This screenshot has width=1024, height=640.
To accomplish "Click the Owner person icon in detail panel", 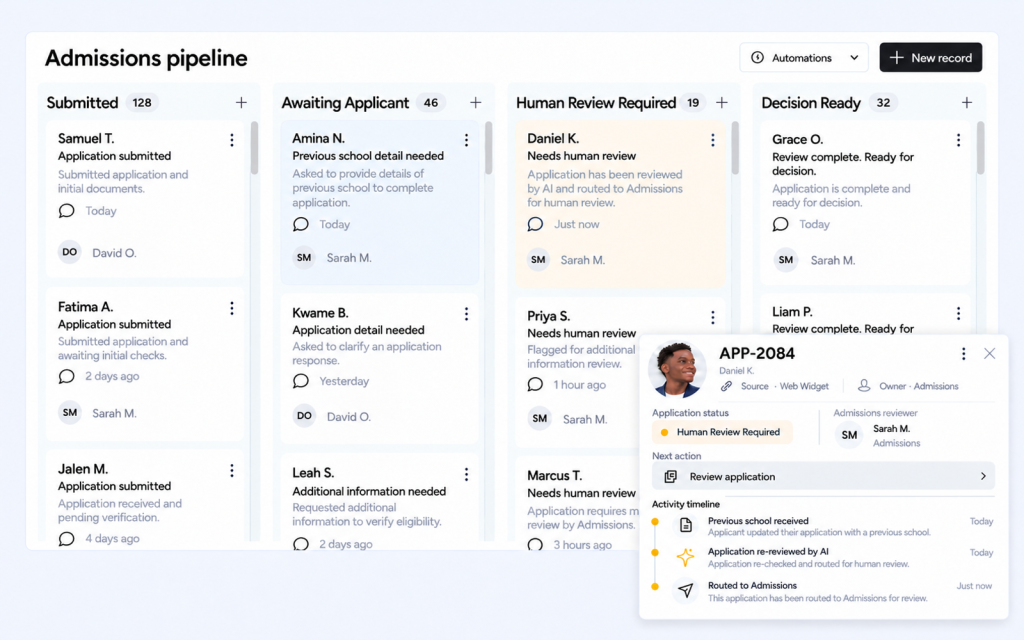I will click(864, 385).
